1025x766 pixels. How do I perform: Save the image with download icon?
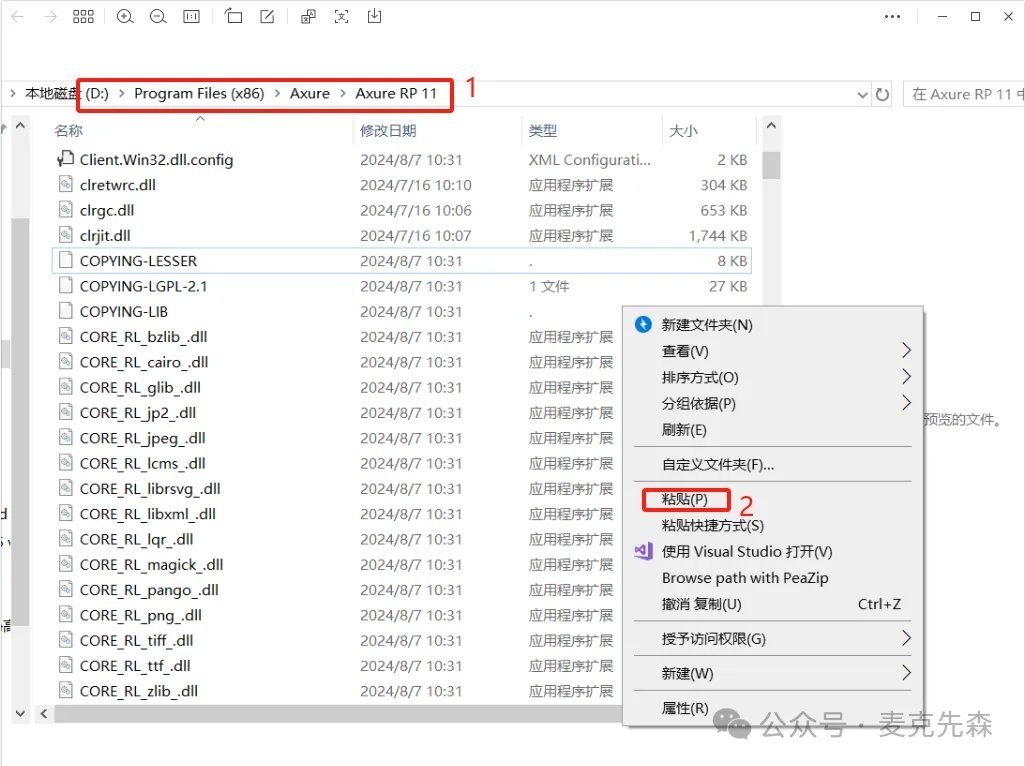tap(375, 16)
